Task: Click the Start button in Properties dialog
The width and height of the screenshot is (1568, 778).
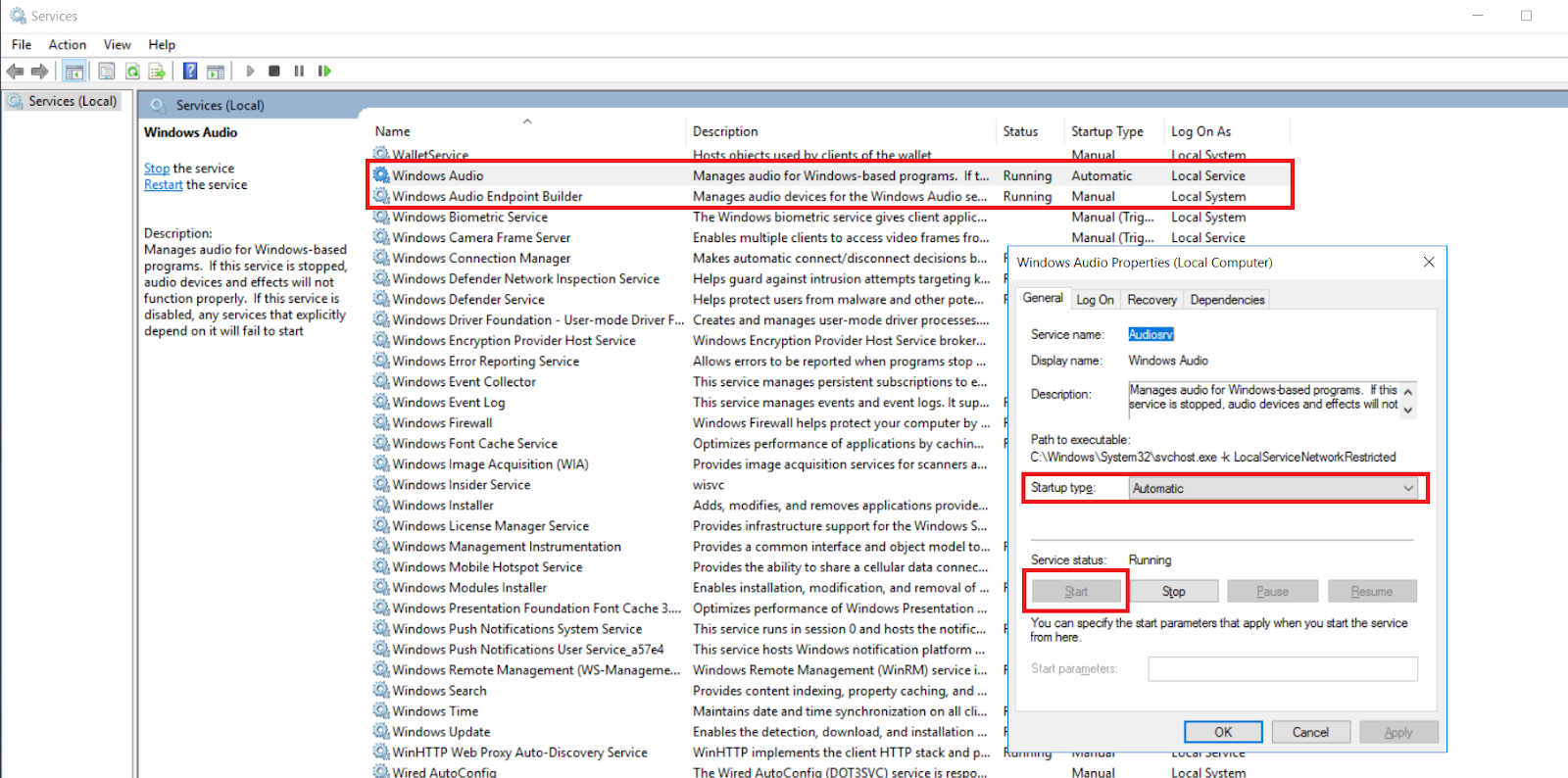Action: (x=1076, y=592)
